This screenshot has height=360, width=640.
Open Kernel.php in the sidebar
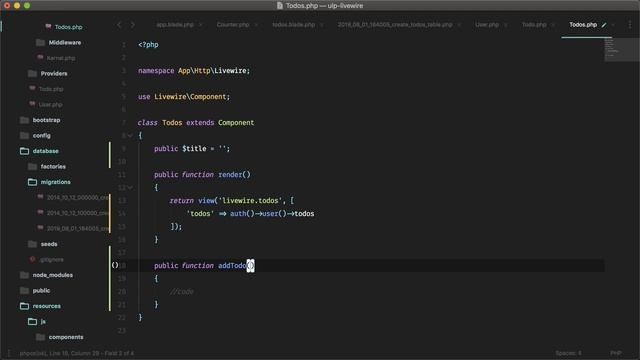click(60, 58)
